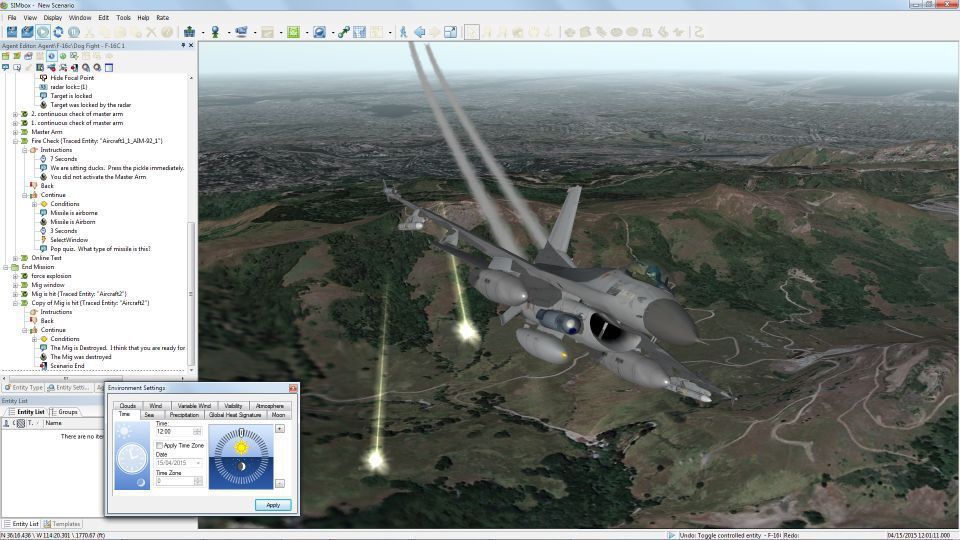Switch to the Precipitation tab

point(184,414)
